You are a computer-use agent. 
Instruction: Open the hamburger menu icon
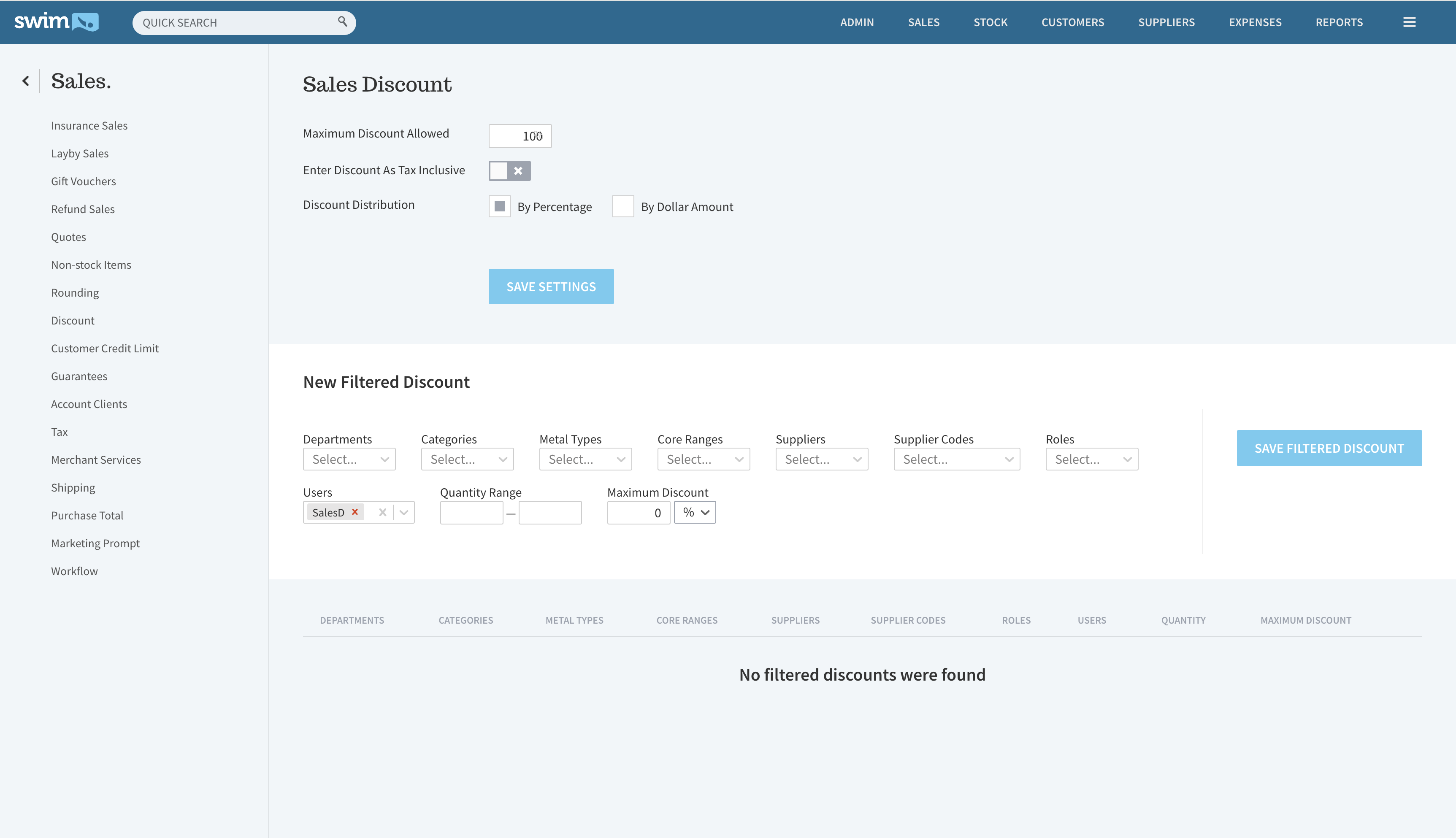pos(1409,22)
